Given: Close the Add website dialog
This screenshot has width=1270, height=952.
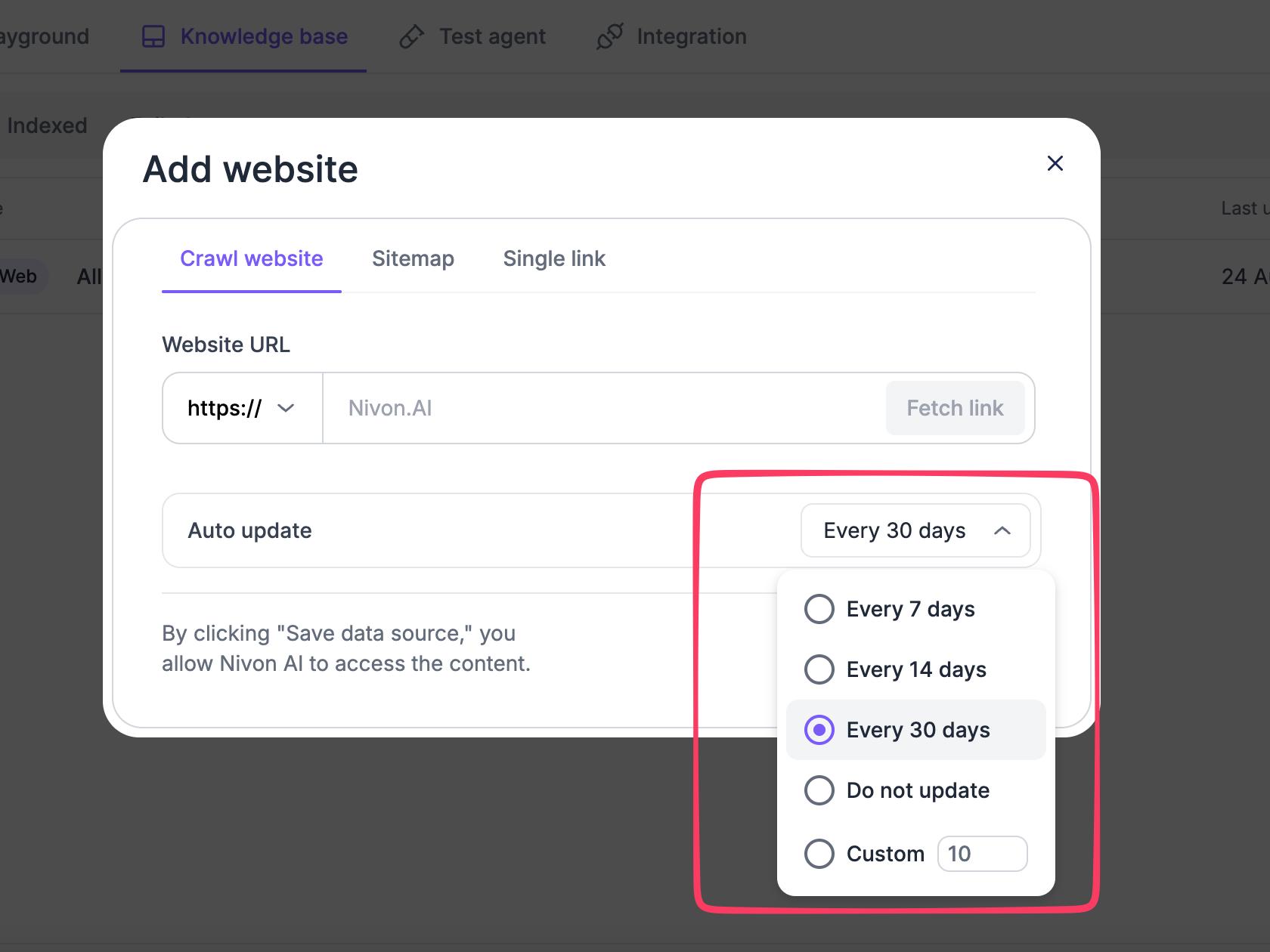Looking at the screenshot, I should pos(1055,163).
